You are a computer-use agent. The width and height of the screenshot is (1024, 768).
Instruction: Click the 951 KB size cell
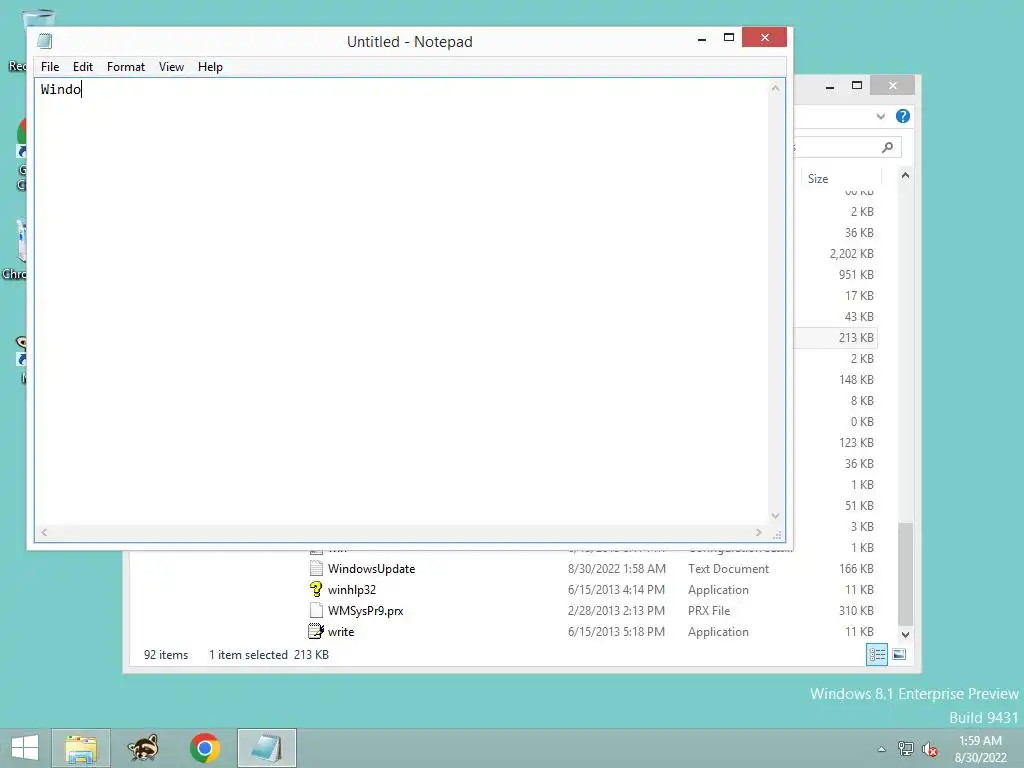pyautogui.click(x=856, y=274)
